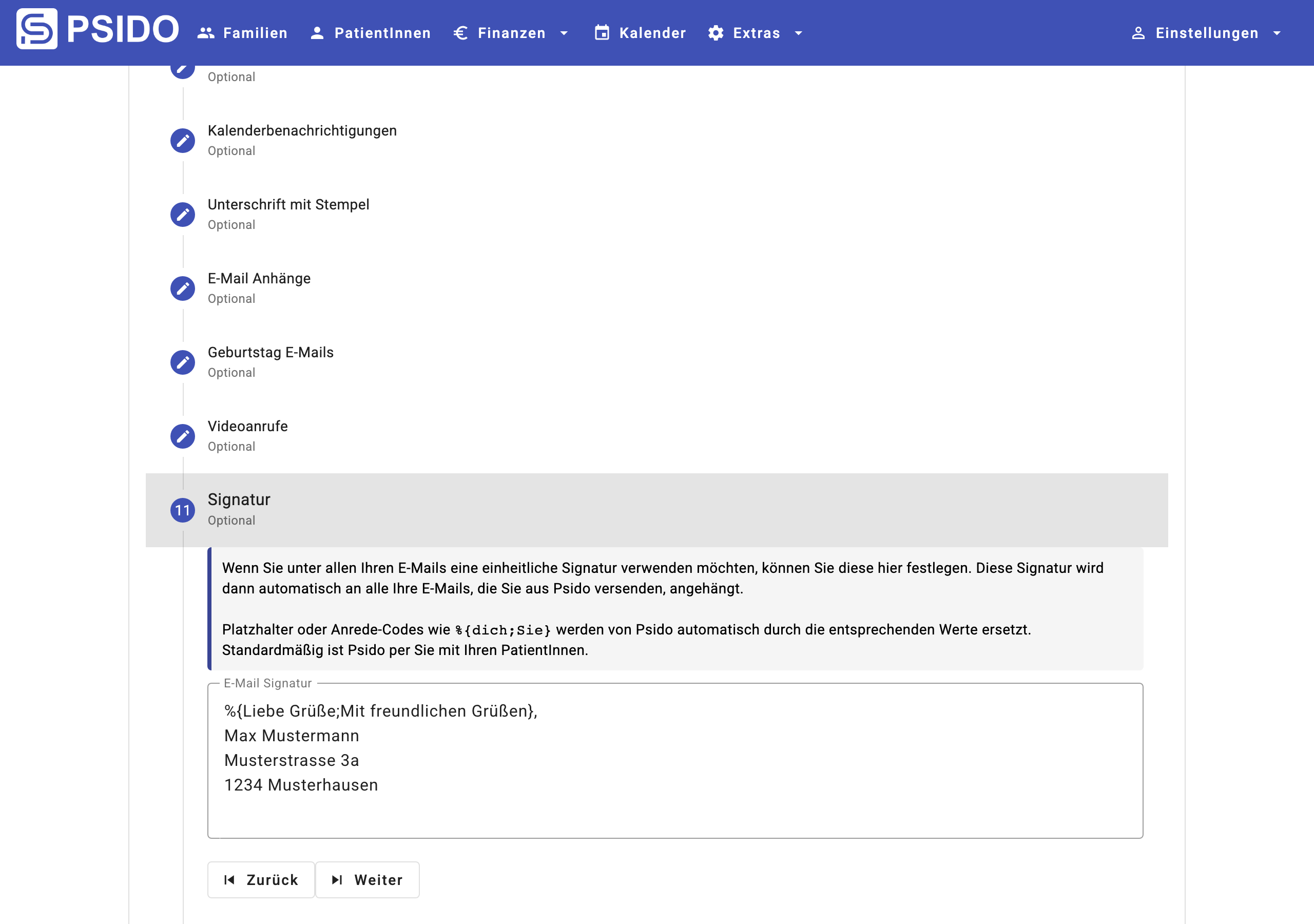Open the Kalender menu item
1314x924 pixels.
click(x=652, y=33)
